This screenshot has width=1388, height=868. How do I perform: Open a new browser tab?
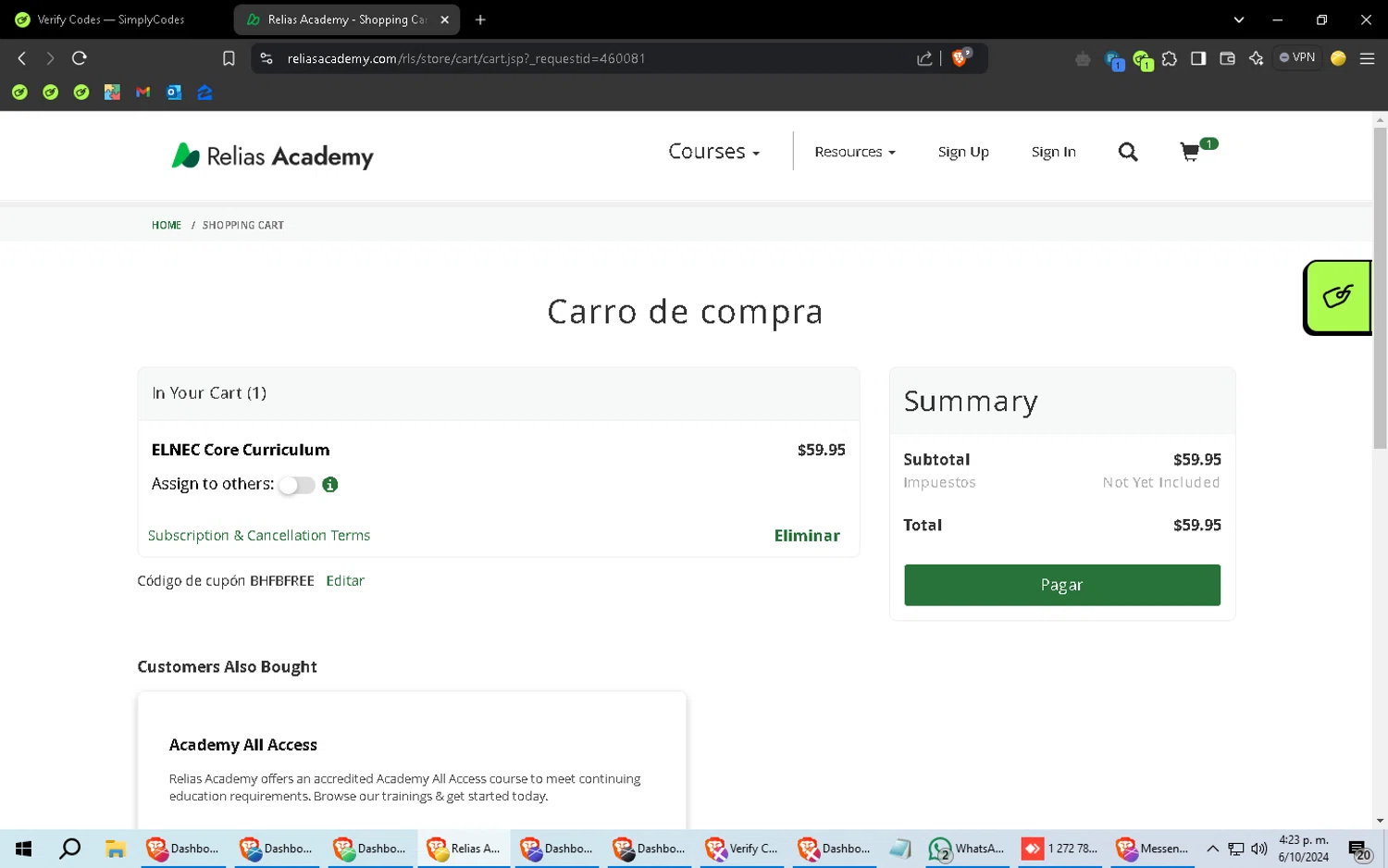(479, 19)
